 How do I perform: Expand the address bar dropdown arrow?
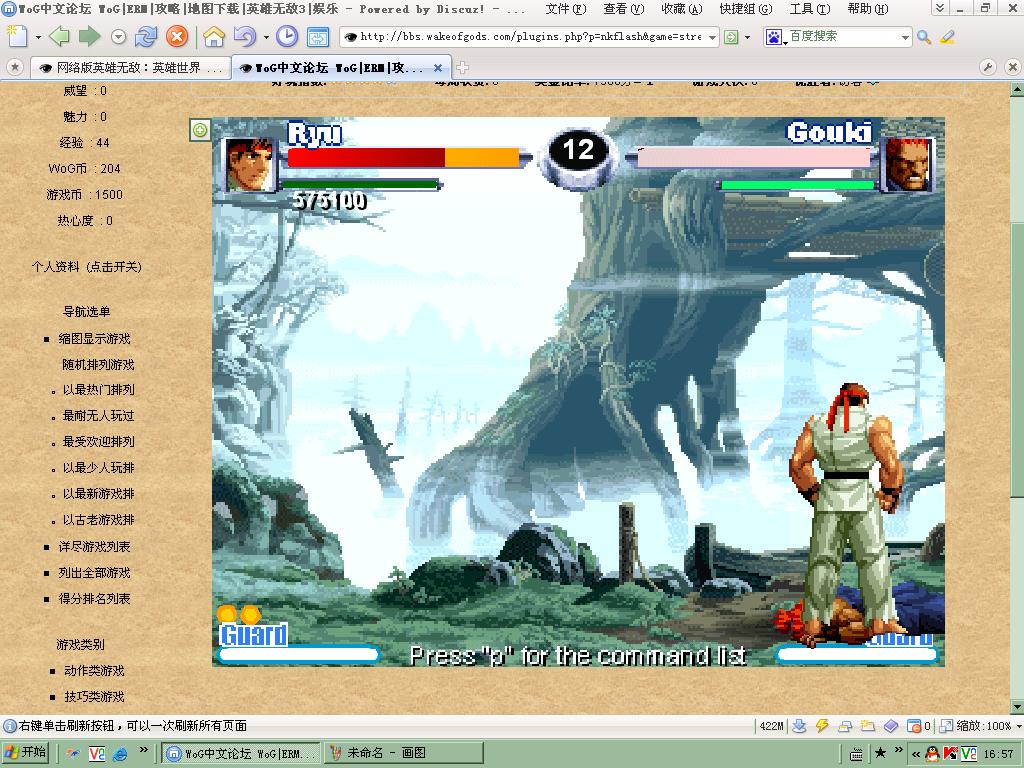[712, 38]
